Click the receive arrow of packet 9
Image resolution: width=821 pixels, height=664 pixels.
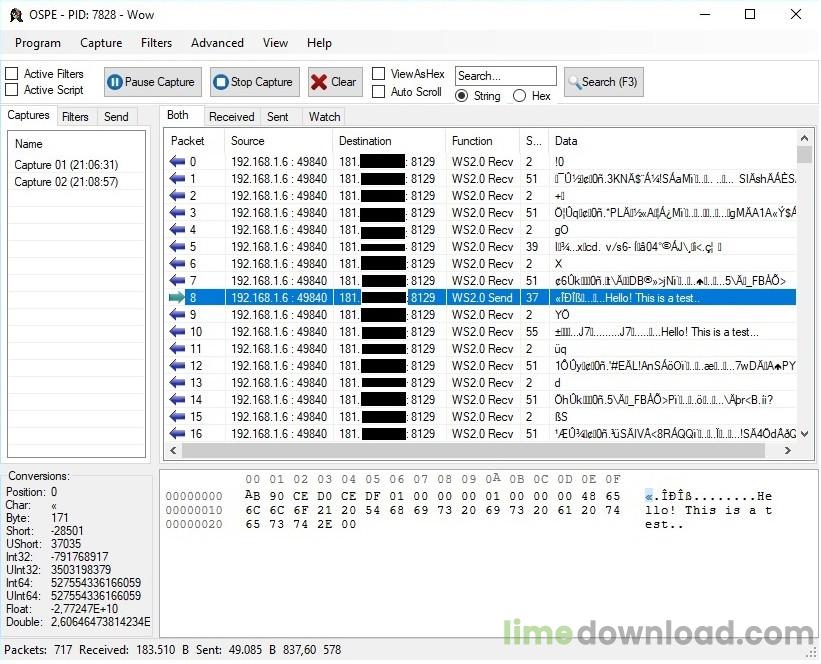pos(177,315)
